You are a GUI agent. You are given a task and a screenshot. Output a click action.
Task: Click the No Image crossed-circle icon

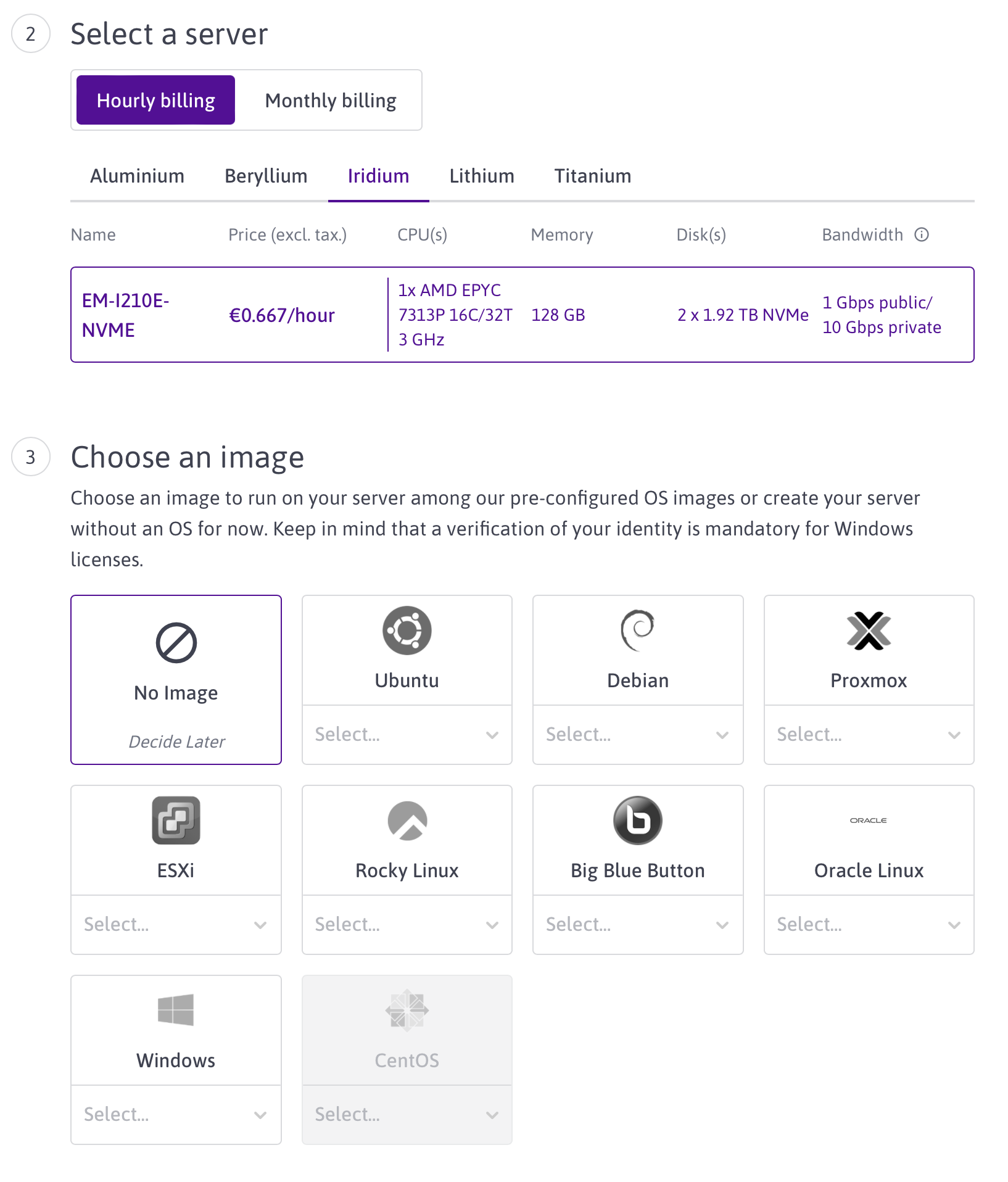click(x=176, y=643)
